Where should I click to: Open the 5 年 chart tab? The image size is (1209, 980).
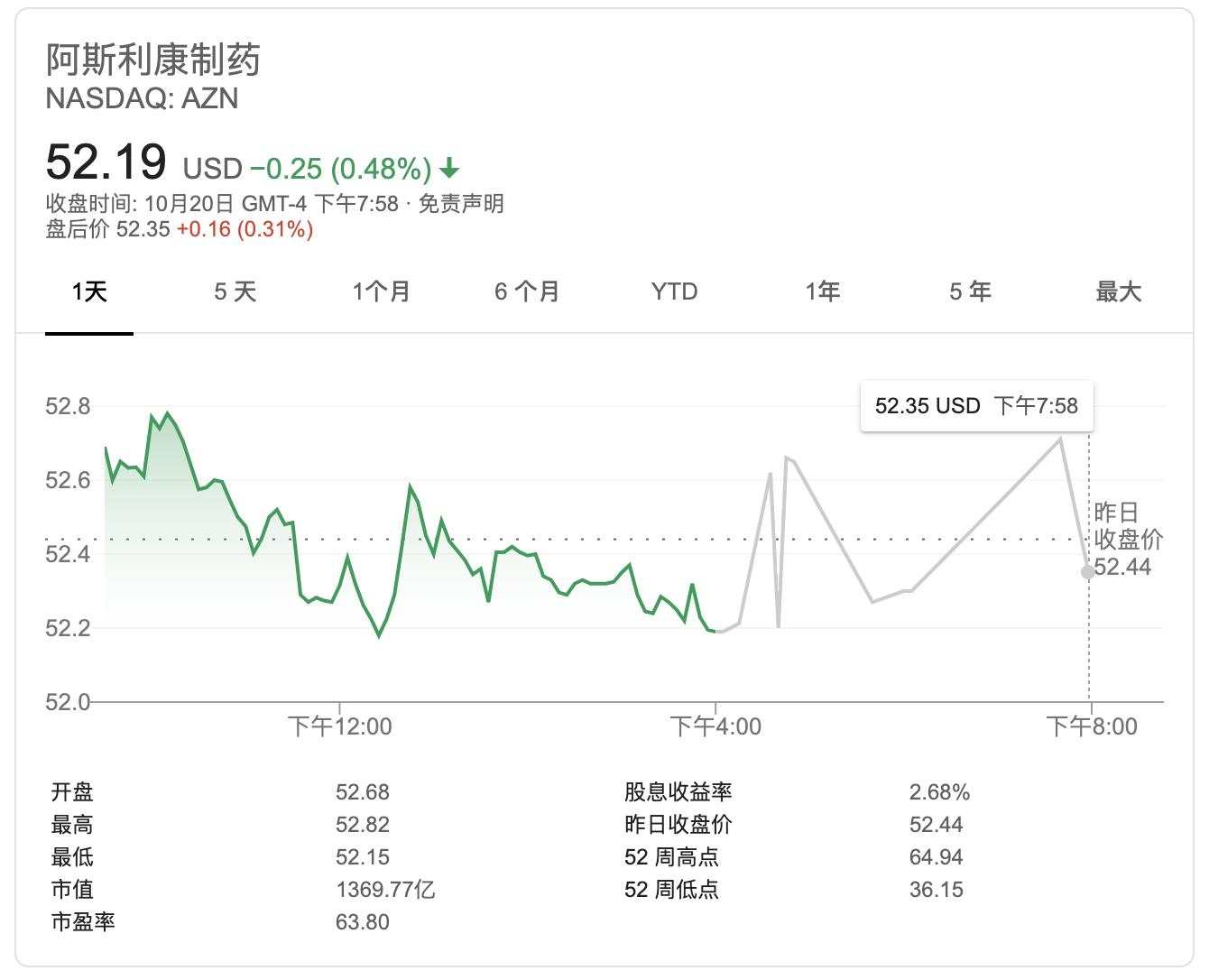point(971,291)
